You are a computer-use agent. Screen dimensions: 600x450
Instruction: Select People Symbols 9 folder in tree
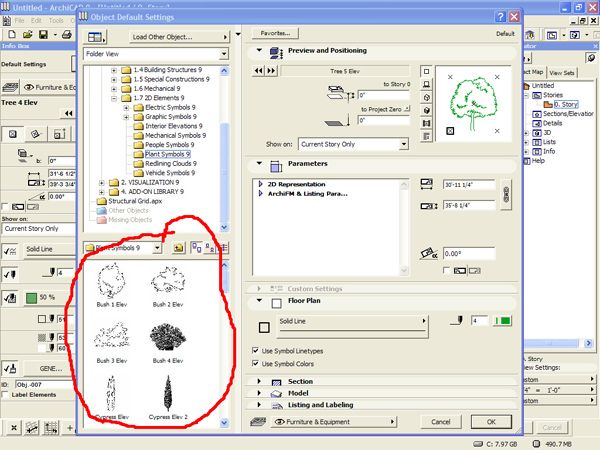click(170, 145)
